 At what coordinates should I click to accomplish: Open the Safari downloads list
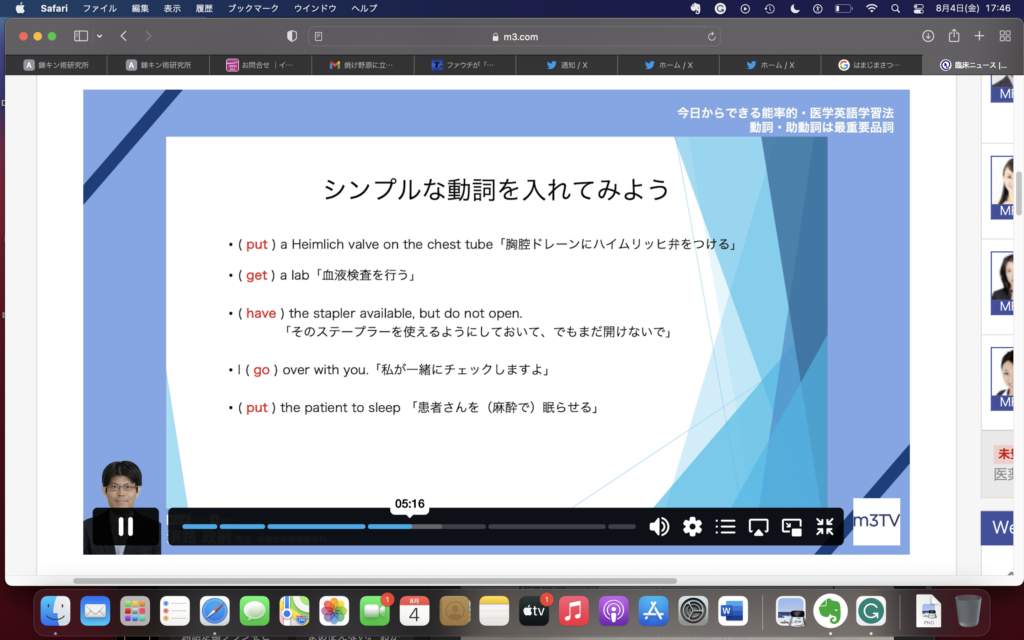(928, 36)
